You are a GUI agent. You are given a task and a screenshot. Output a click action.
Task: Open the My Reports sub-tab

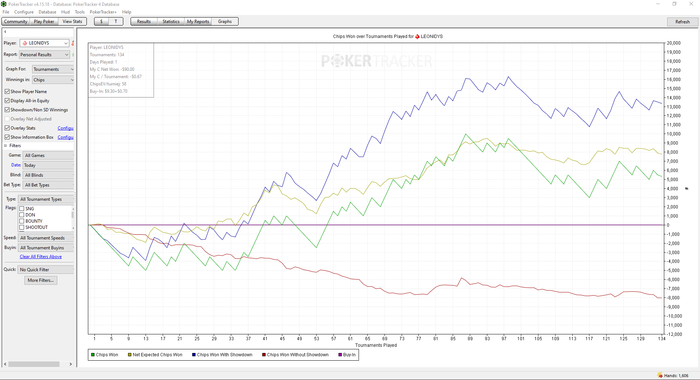click(198, 21)
